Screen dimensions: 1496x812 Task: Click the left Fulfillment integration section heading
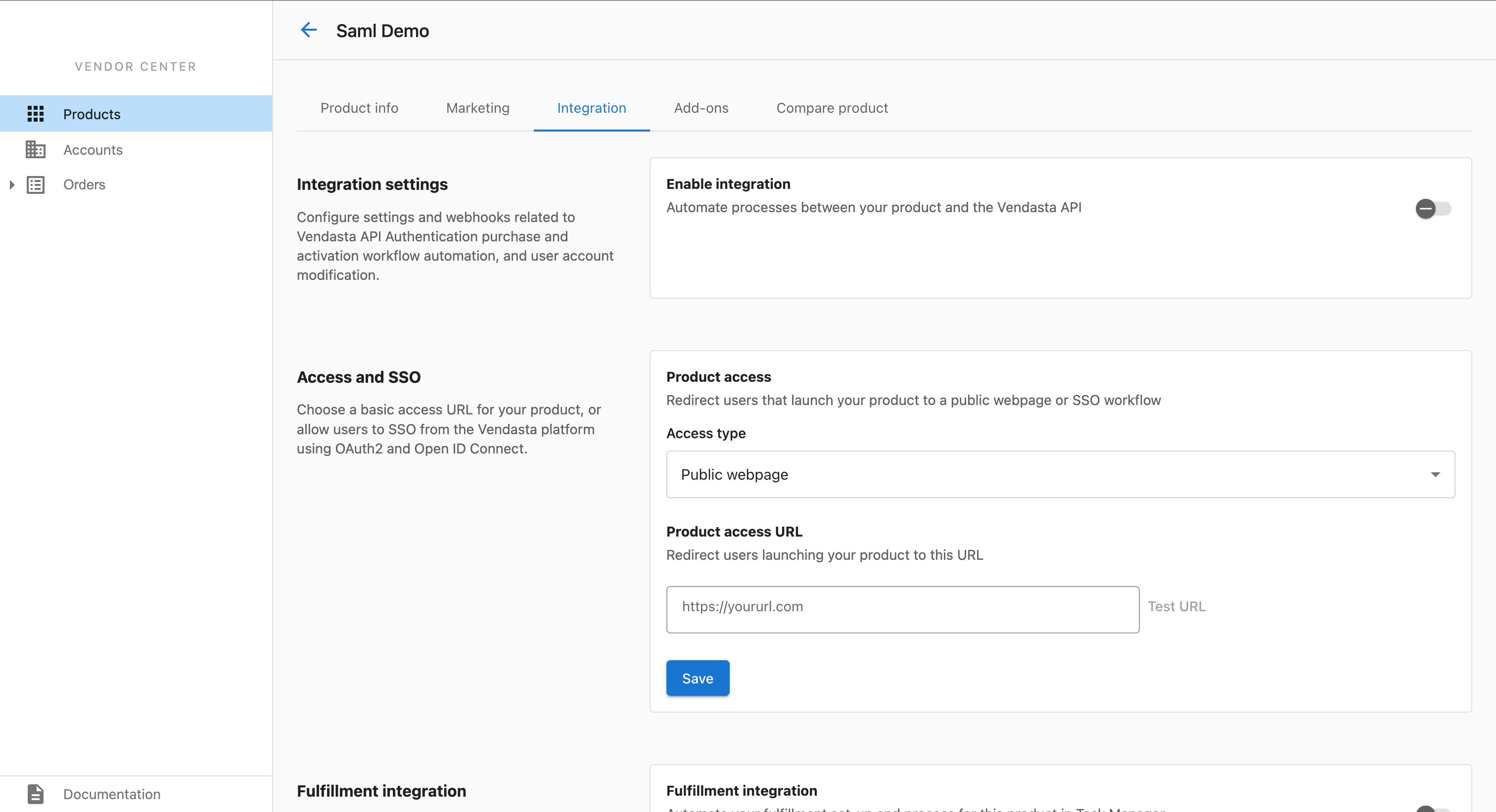point(381,791)
